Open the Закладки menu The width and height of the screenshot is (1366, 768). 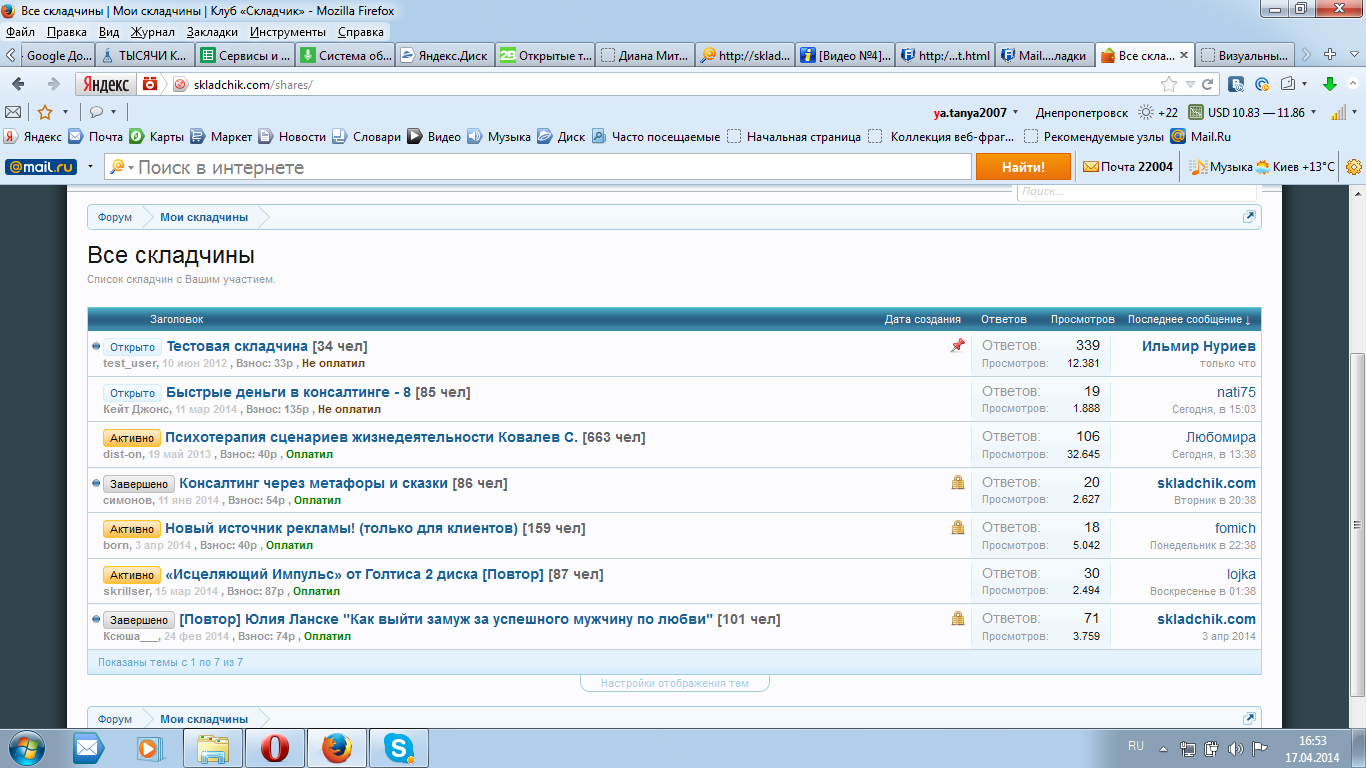tap(212, 32)
